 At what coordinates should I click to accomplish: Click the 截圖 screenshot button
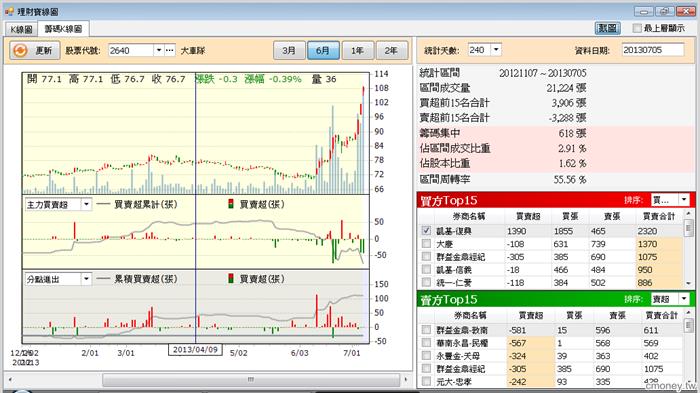point(607,28)
